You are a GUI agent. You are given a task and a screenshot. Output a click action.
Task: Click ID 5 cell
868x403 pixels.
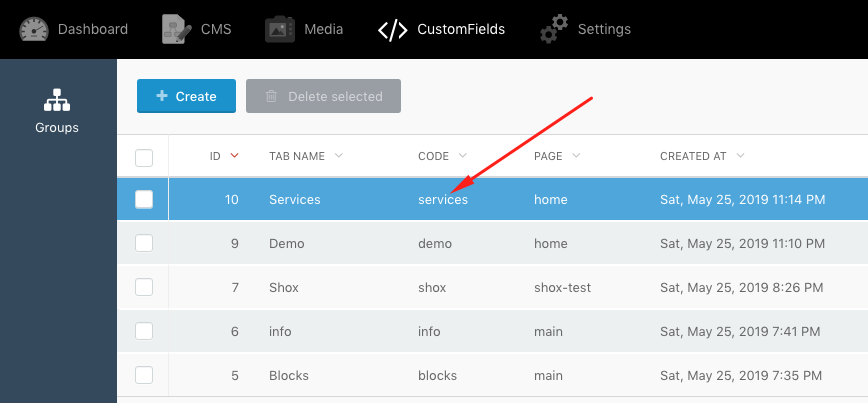coord(235,376)
